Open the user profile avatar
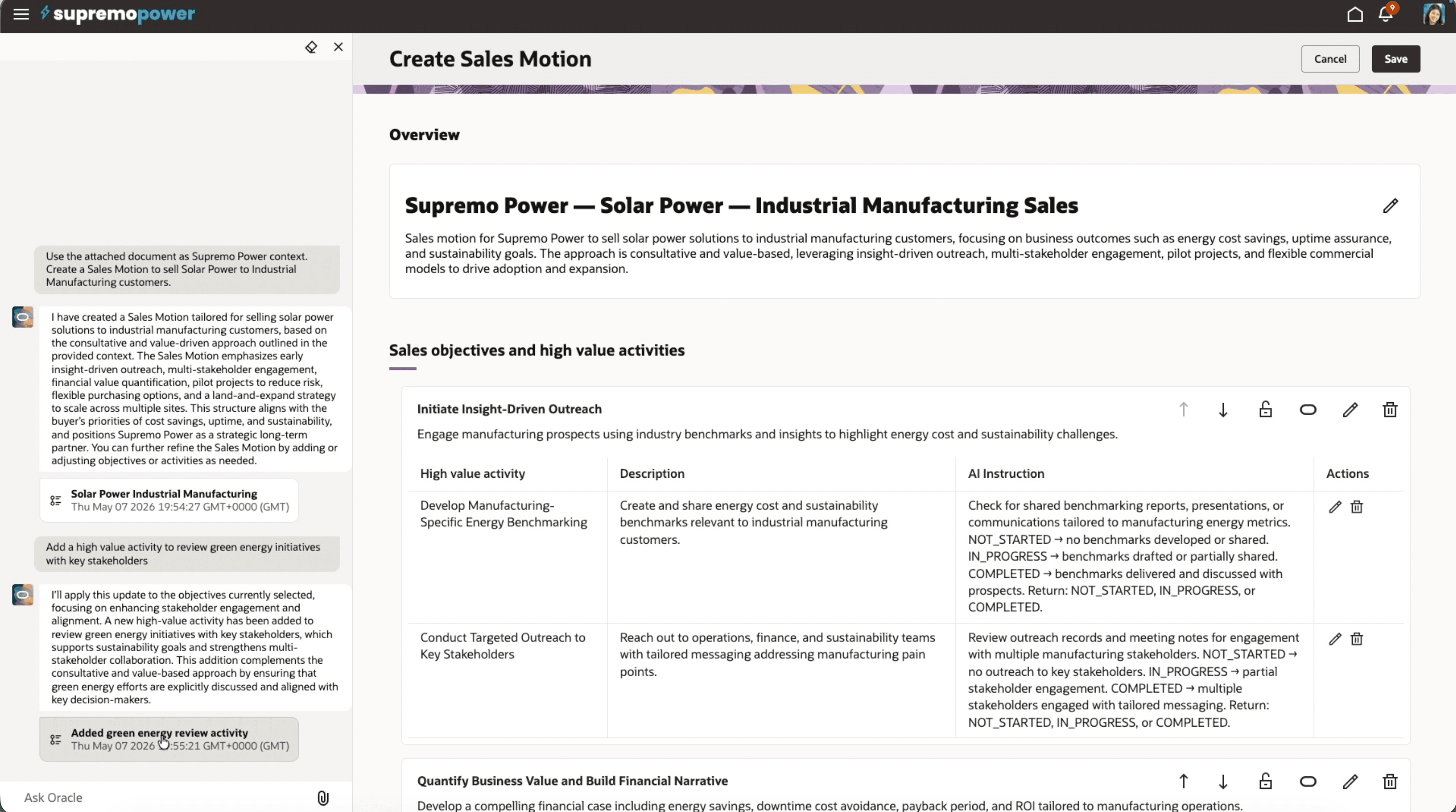The height and width of the screenshot is (812, 1456). (1433, 14)
